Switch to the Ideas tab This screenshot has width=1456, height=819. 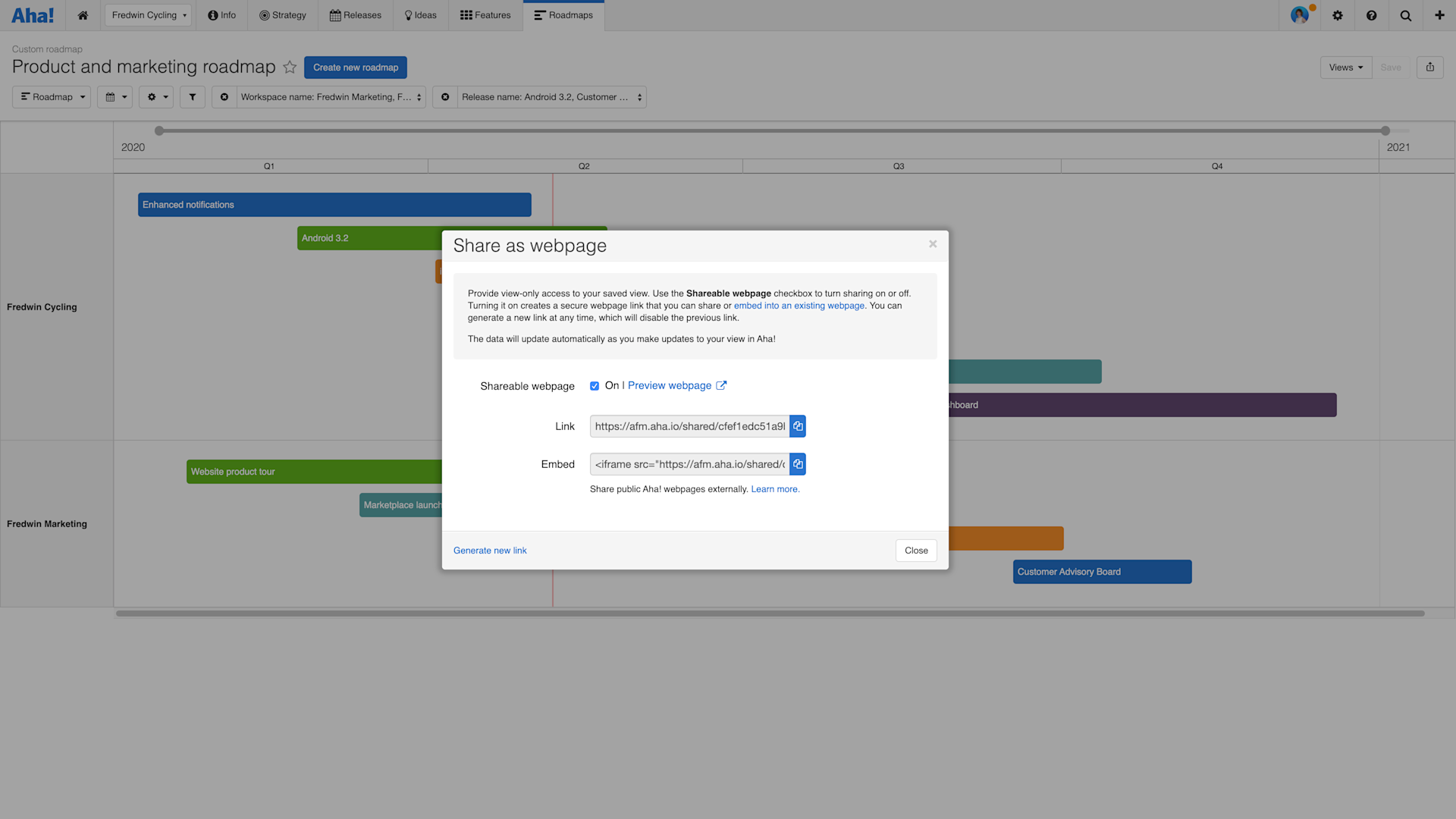(420, 15)
